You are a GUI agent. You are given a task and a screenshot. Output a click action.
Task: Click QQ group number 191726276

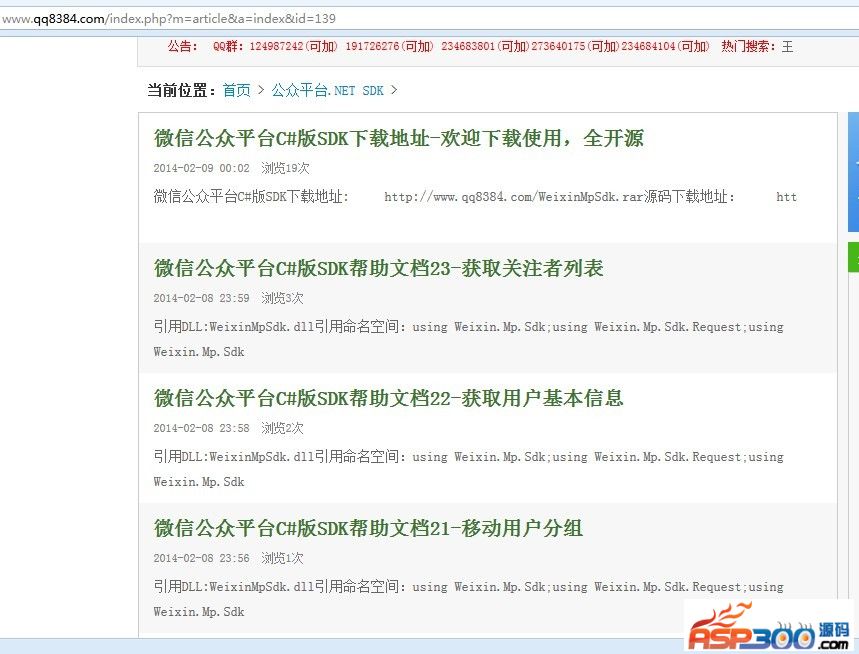[372, 47]
